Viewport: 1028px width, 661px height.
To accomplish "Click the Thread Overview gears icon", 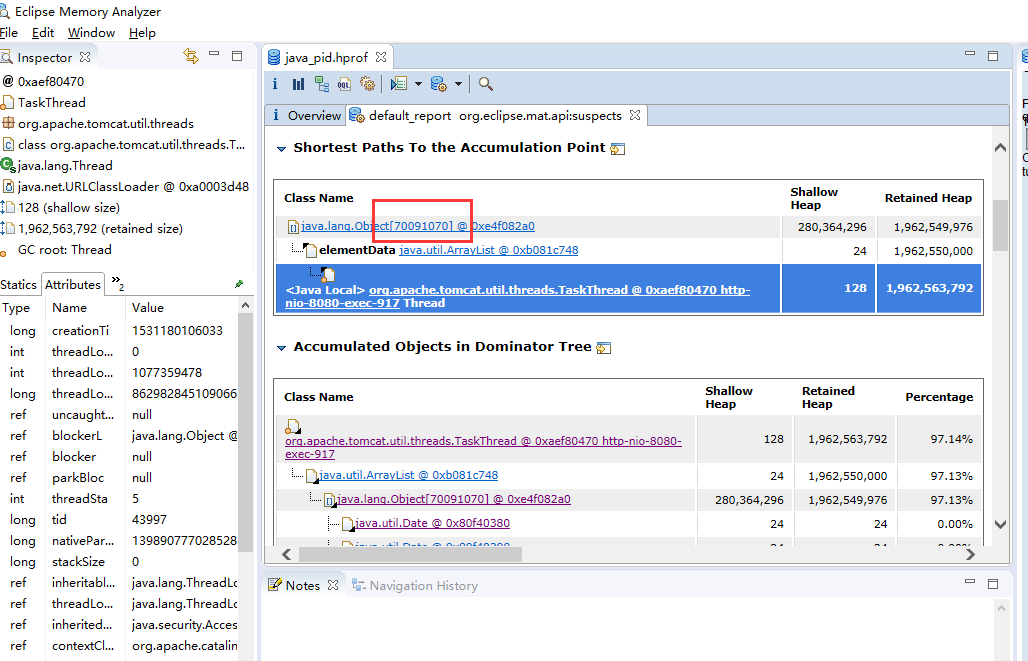I will pos(367,85).
